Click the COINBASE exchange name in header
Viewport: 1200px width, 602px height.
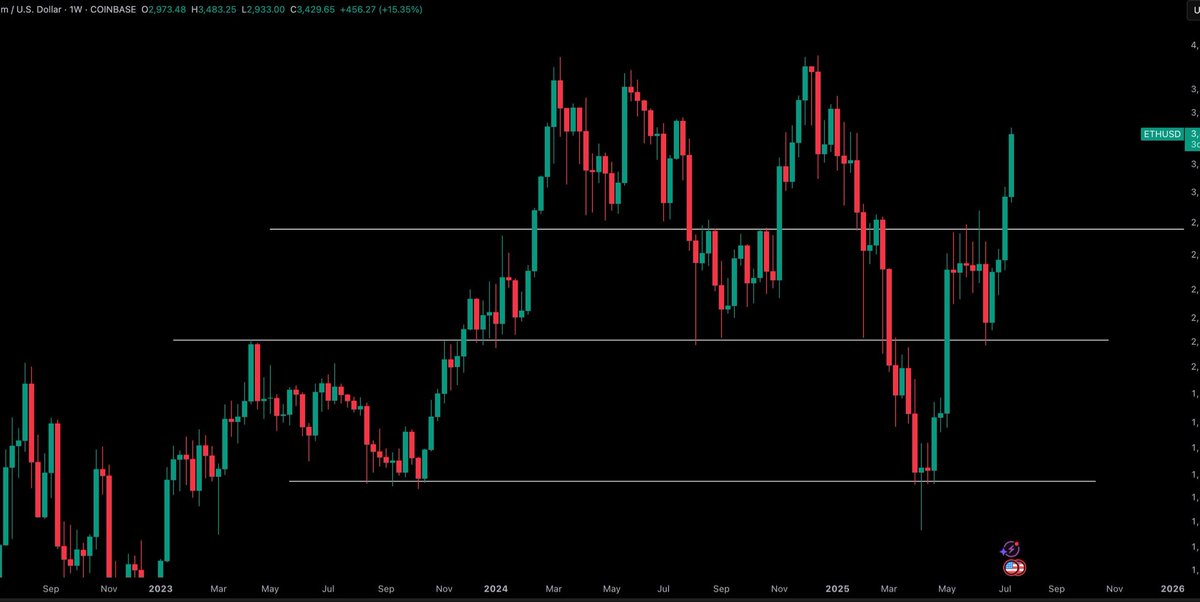[x=114, y=9]
